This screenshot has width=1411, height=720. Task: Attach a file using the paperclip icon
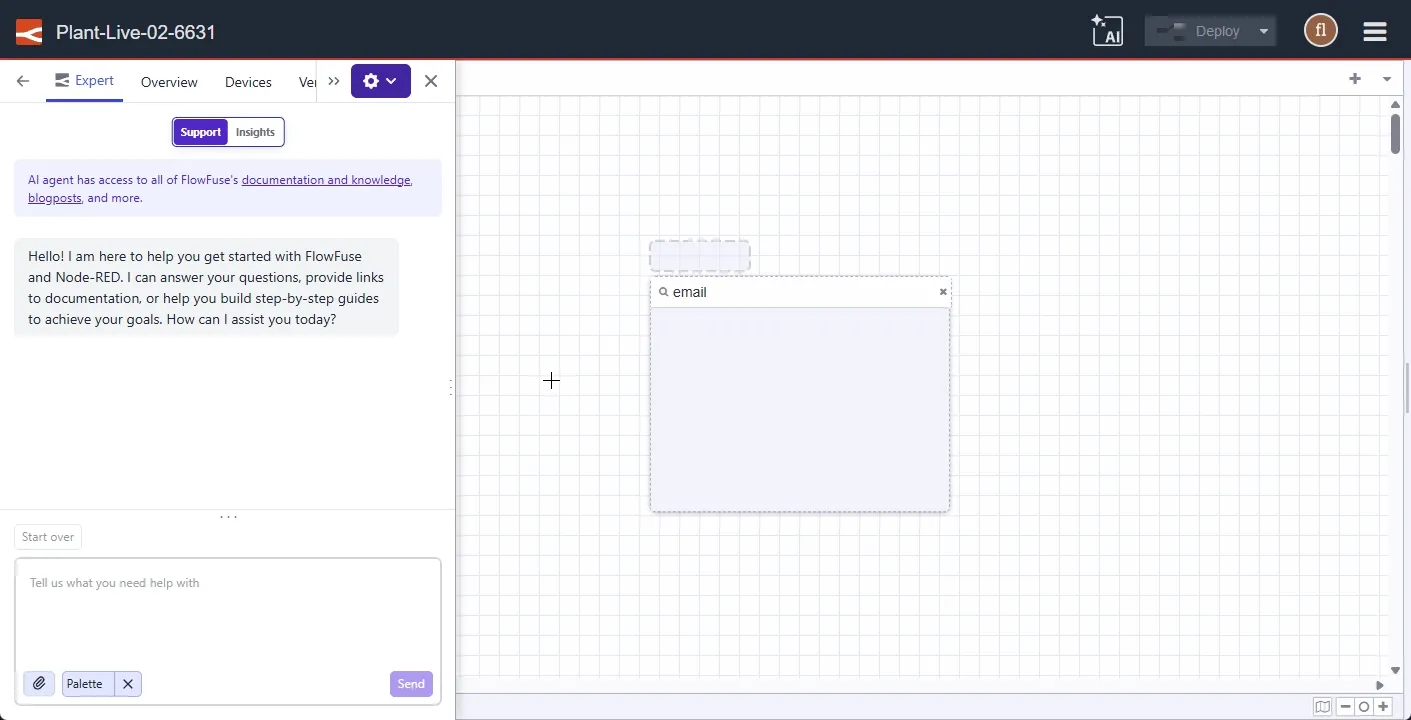(39, 684)
